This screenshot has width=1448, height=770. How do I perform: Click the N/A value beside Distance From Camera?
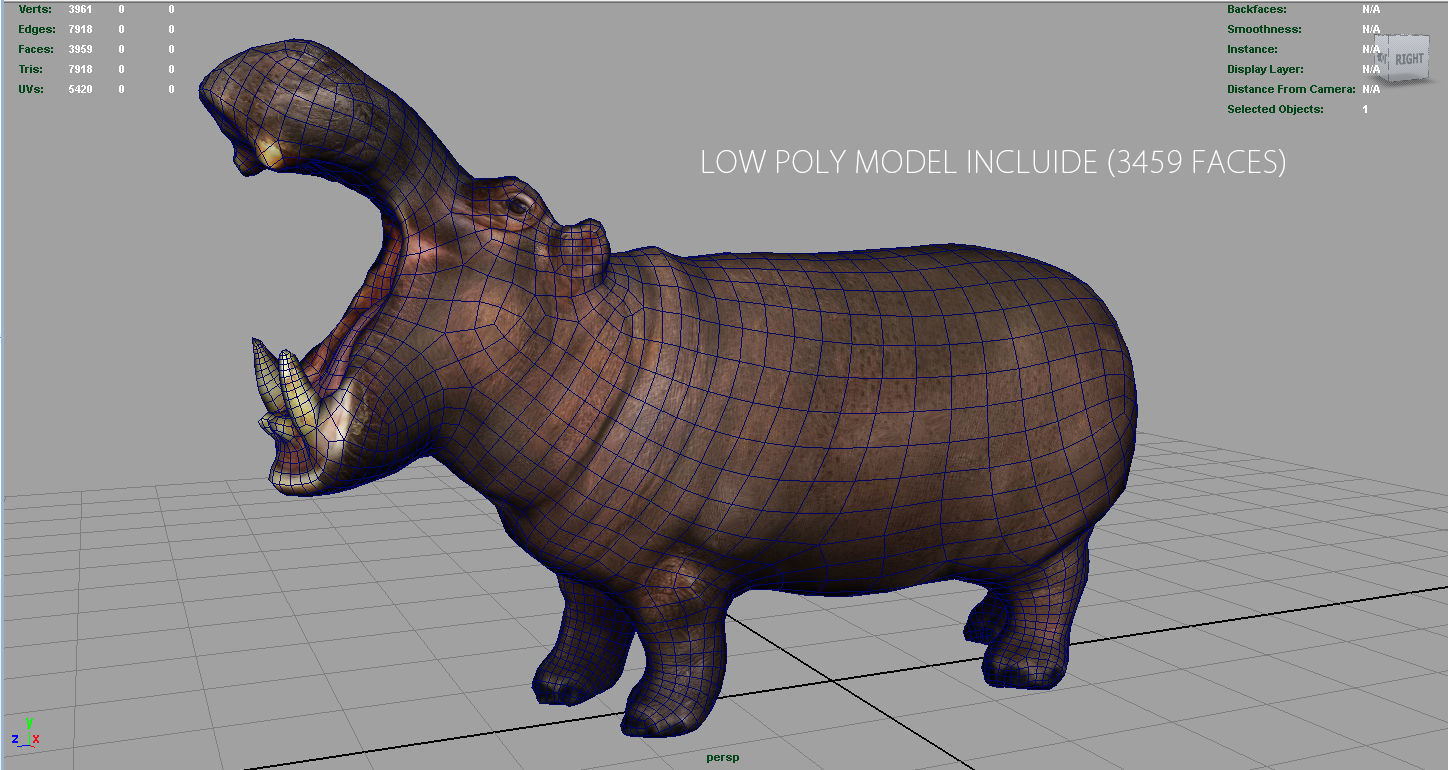tap(1370, 89)
